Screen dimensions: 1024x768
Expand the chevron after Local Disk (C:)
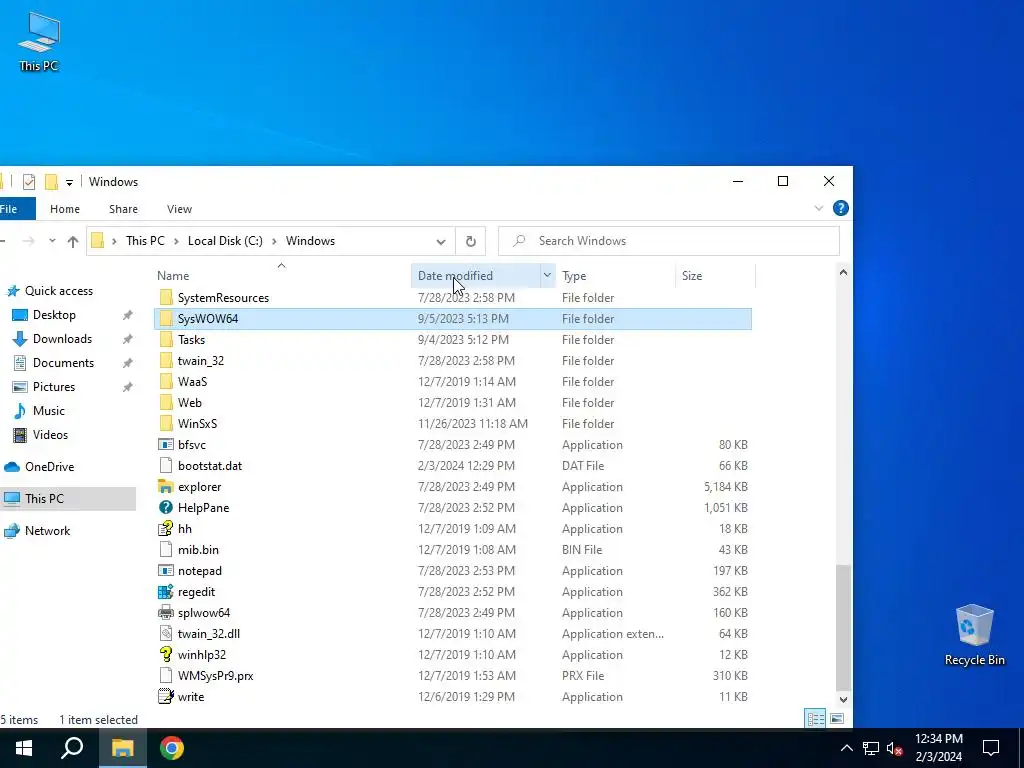tap(274, 241)
